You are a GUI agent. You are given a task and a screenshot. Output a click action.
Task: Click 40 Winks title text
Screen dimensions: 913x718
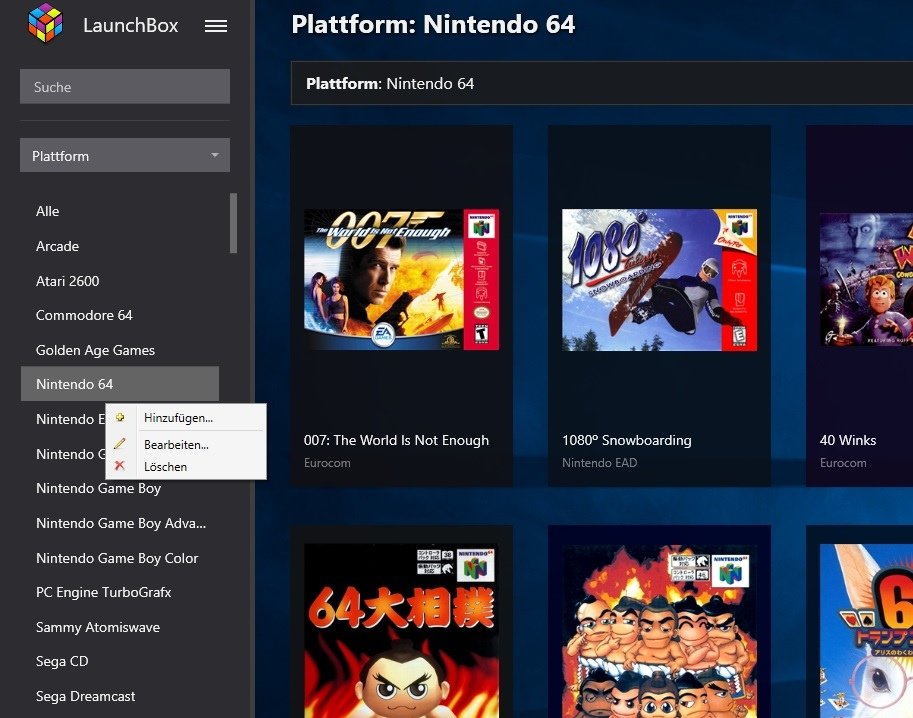click(x=848, y=440)
